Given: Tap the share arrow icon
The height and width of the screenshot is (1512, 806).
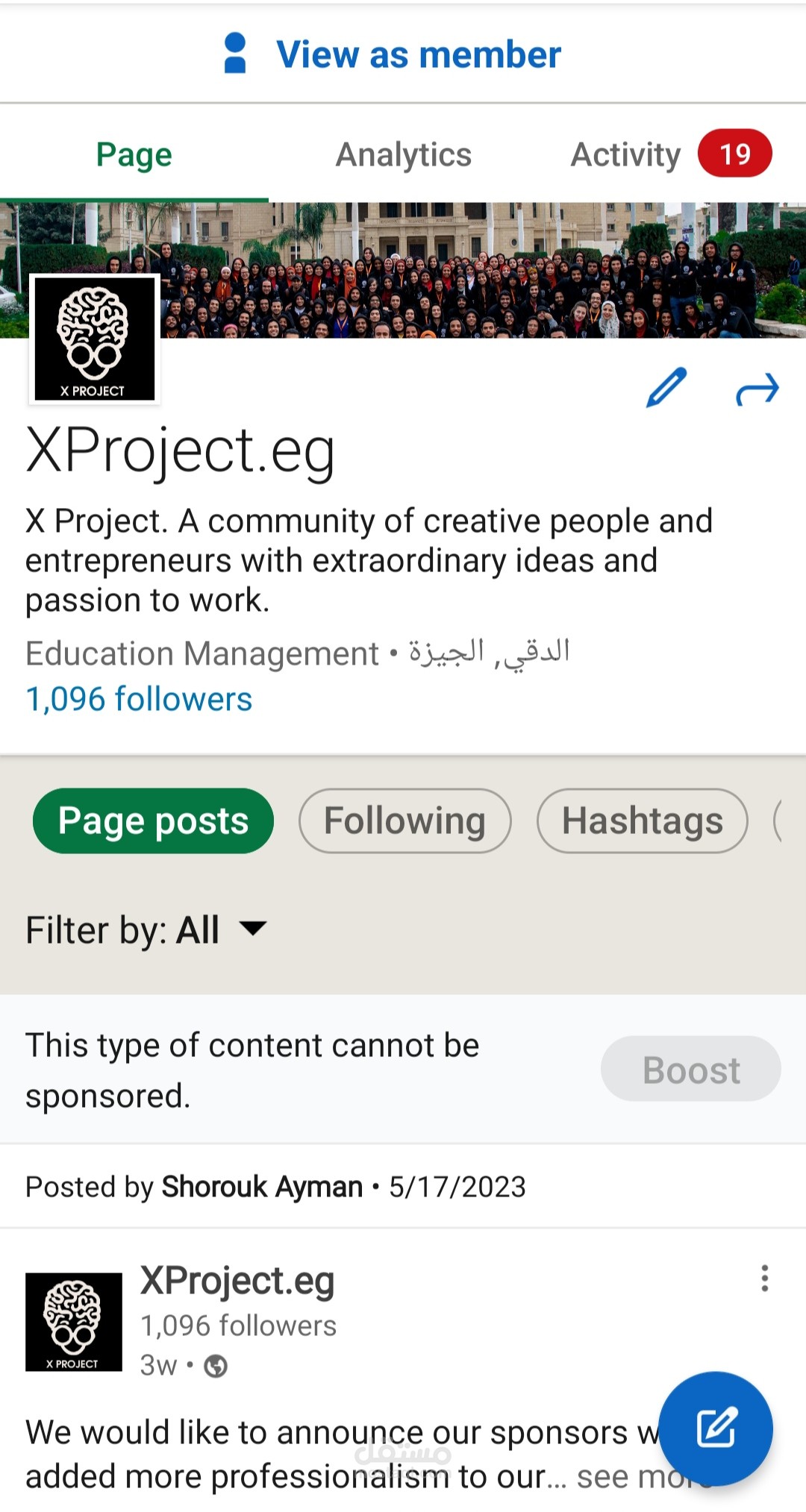Looking at the screenshot, I should pyautogui.click(x=757, y=389).
